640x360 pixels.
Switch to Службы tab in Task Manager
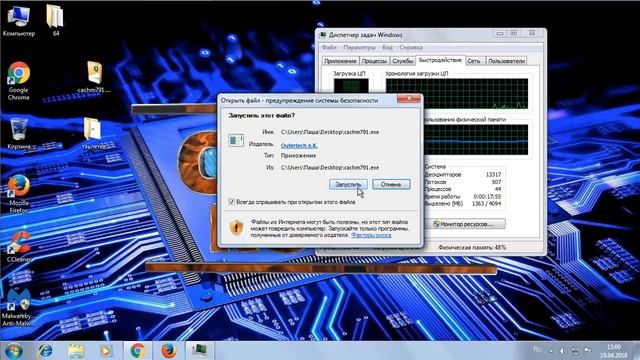click(x=402, y=61)
